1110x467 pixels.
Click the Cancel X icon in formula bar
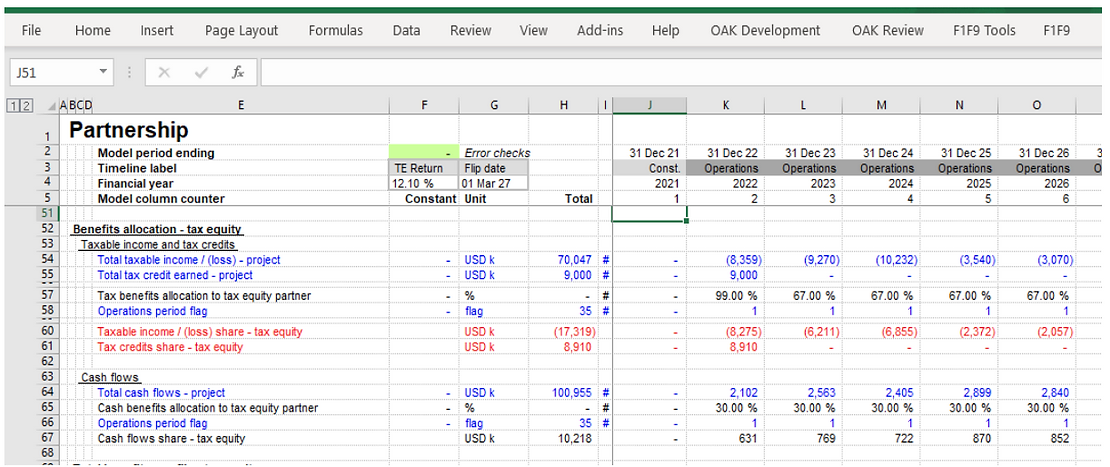point(164,72)
